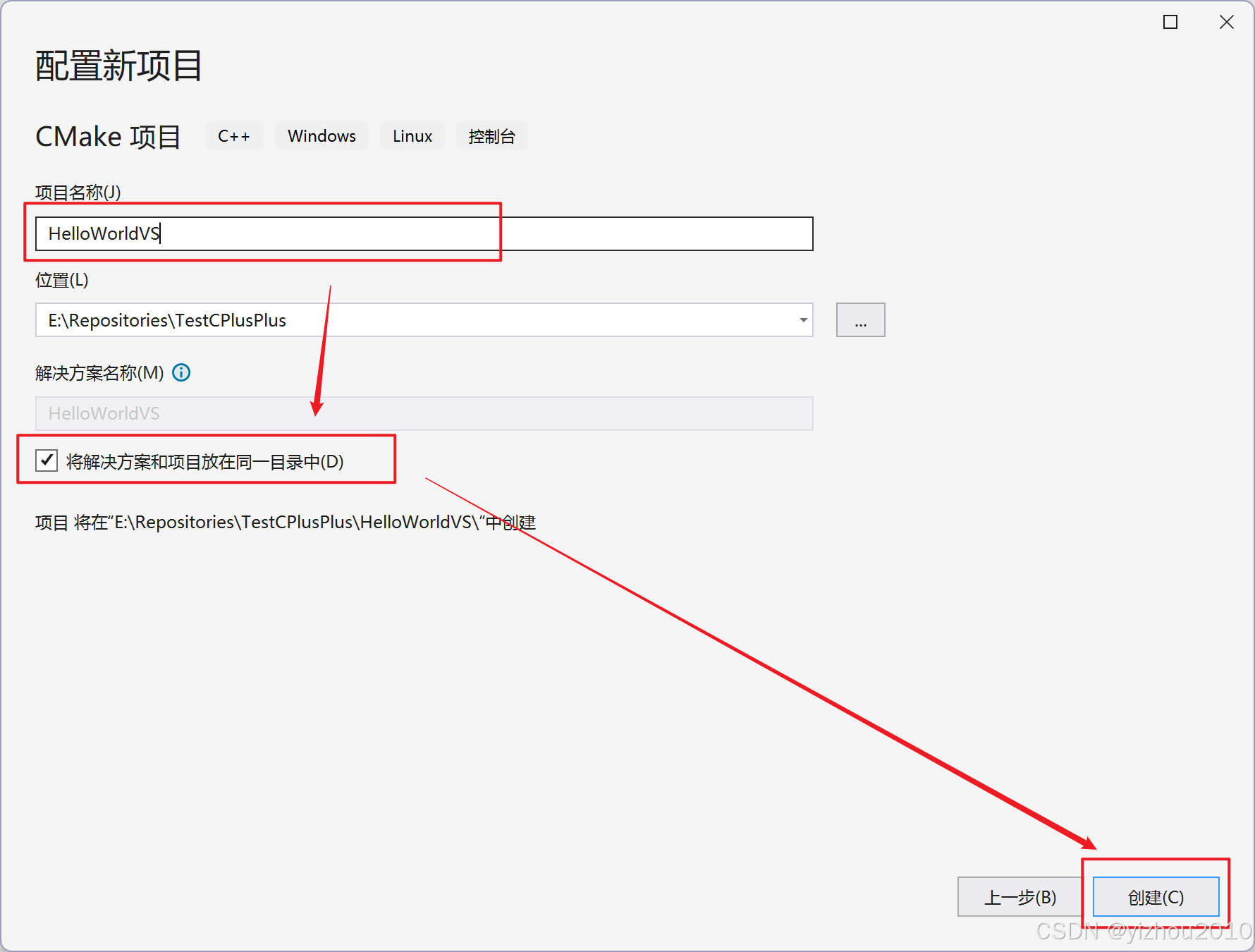Create the project with the 创建(C) button
Viewport: 1255px width, 952px height.
(1156, 897)
